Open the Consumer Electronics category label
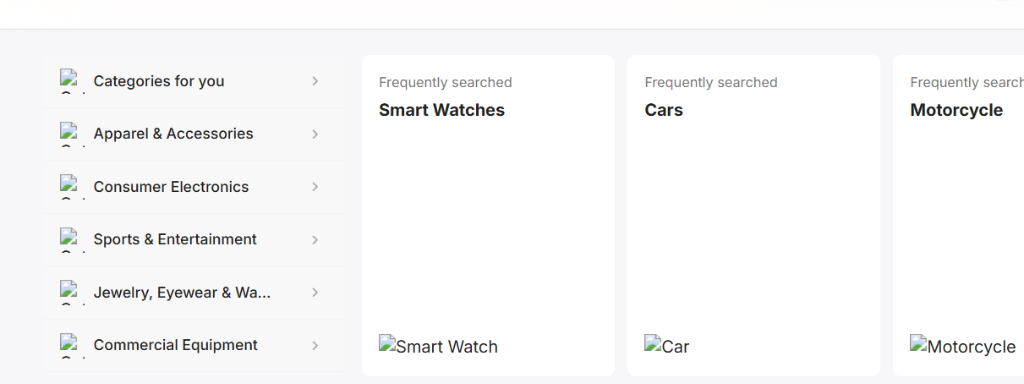The width and height of the screenshot is (1024, 384). (171, 187)
